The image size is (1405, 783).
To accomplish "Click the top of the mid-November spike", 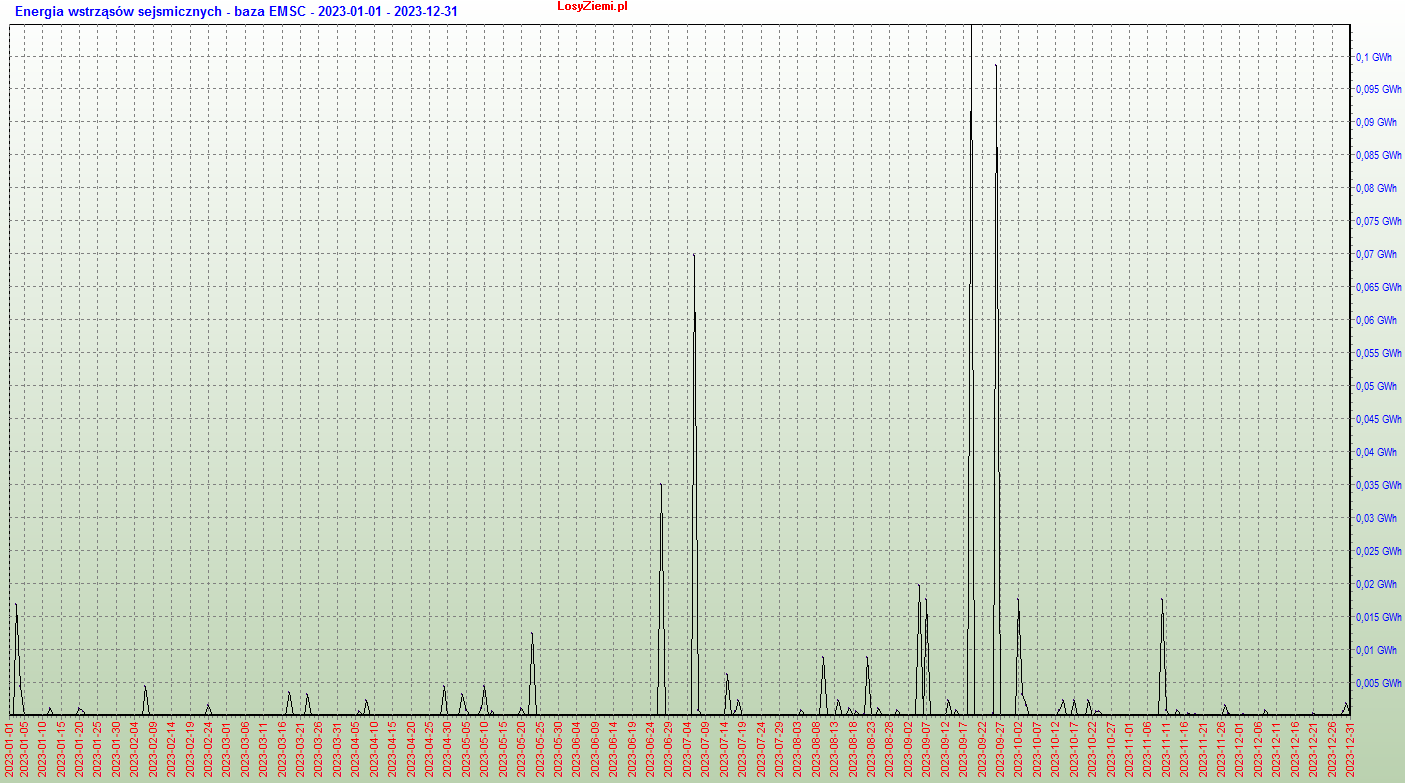I will point(1162,599).
